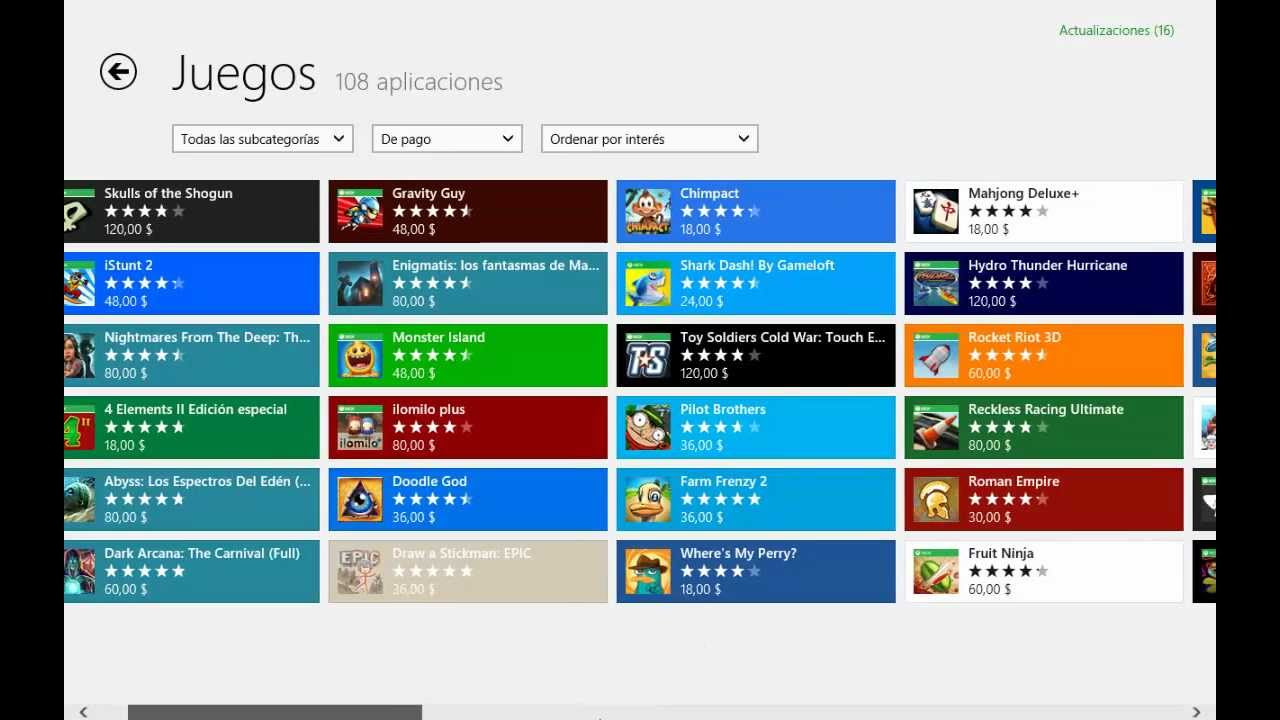This screenshot has width=1280, height=720.
Task: Open the 4 Elements II icon
Action: [79, 427]
